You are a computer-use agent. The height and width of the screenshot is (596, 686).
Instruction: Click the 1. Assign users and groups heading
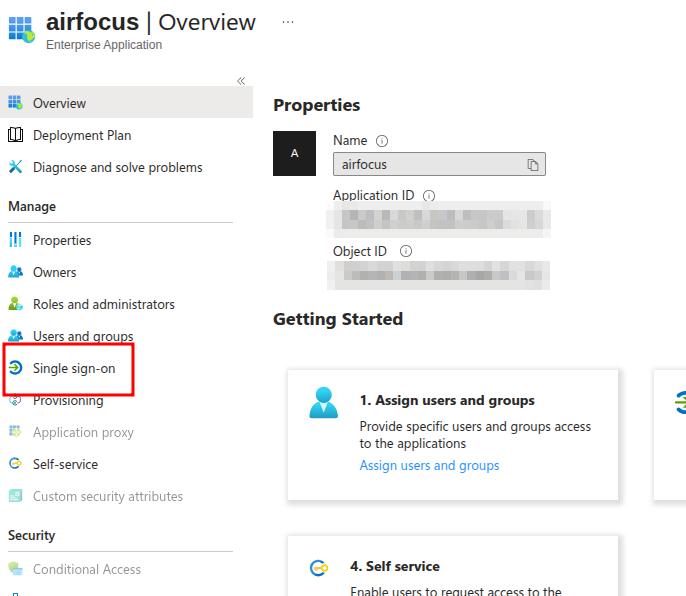[x=447, y=400]
